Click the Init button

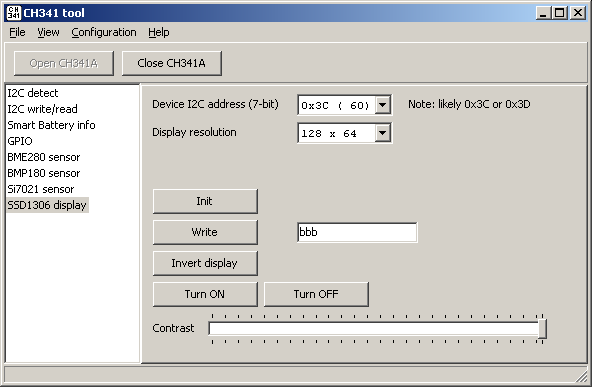tap(205, 201)
